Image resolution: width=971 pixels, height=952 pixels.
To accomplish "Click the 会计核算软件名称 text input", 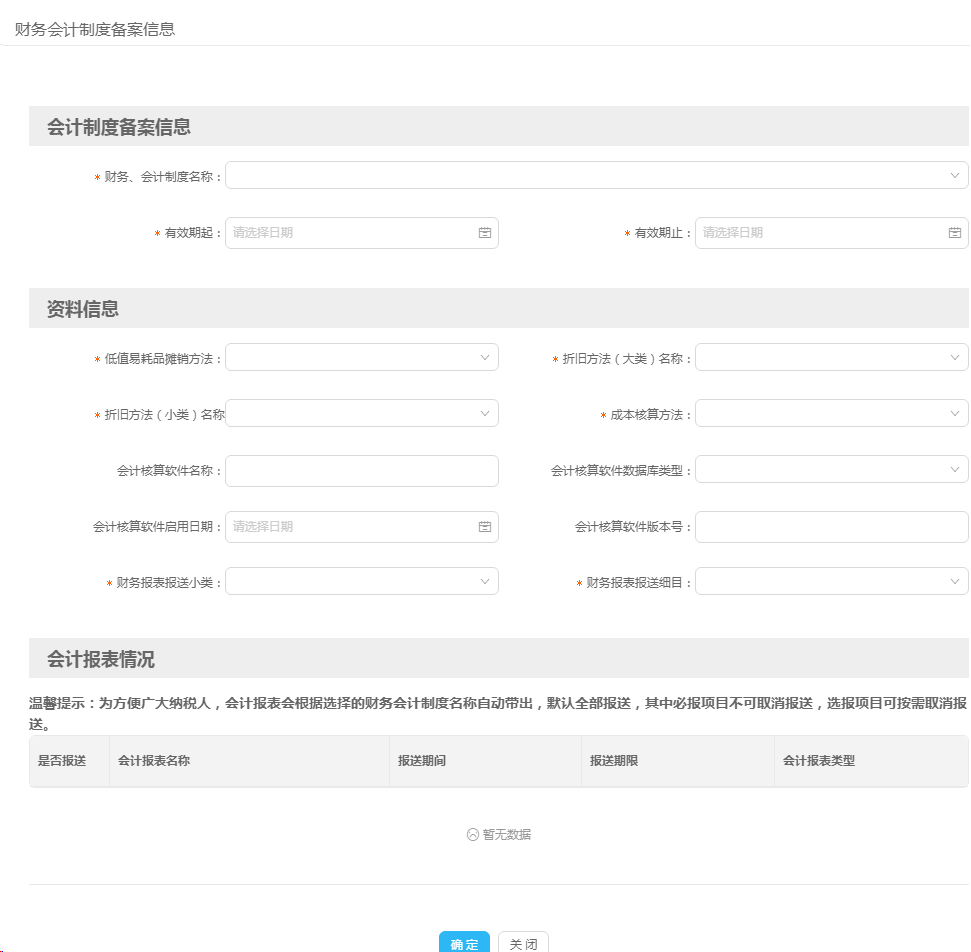I will [361, 471].
